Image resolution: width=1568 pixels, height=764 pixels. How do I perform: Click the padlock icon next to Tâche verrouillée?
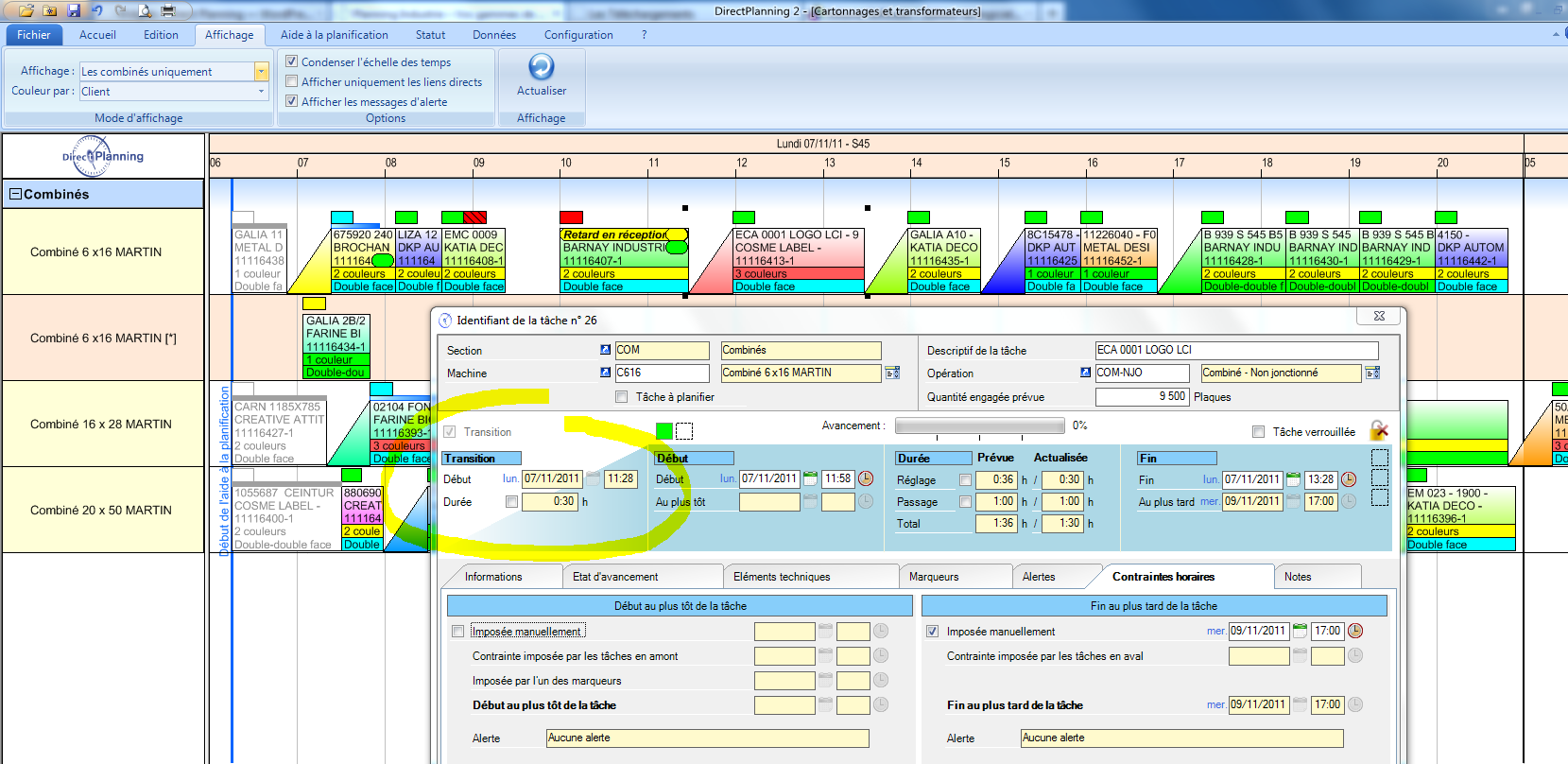[x=1379, y=430]
